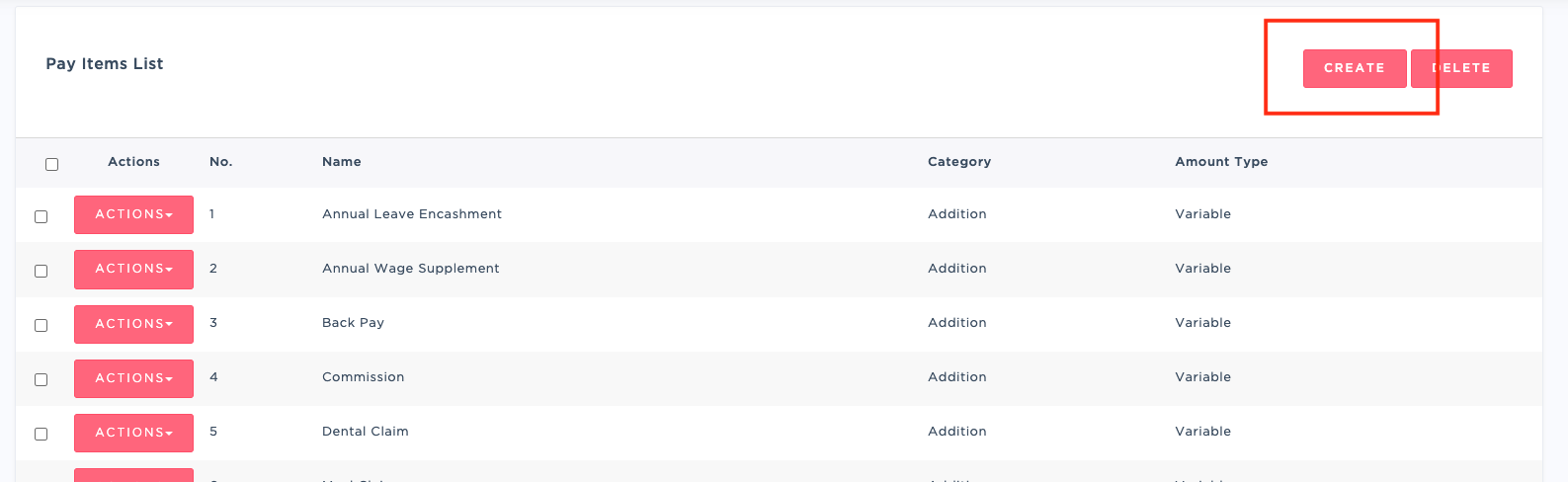Screen dimensions: 1568x482
Task: Select the Annual Wage Supplement row checkbox
Action: (x=41, y=271)
